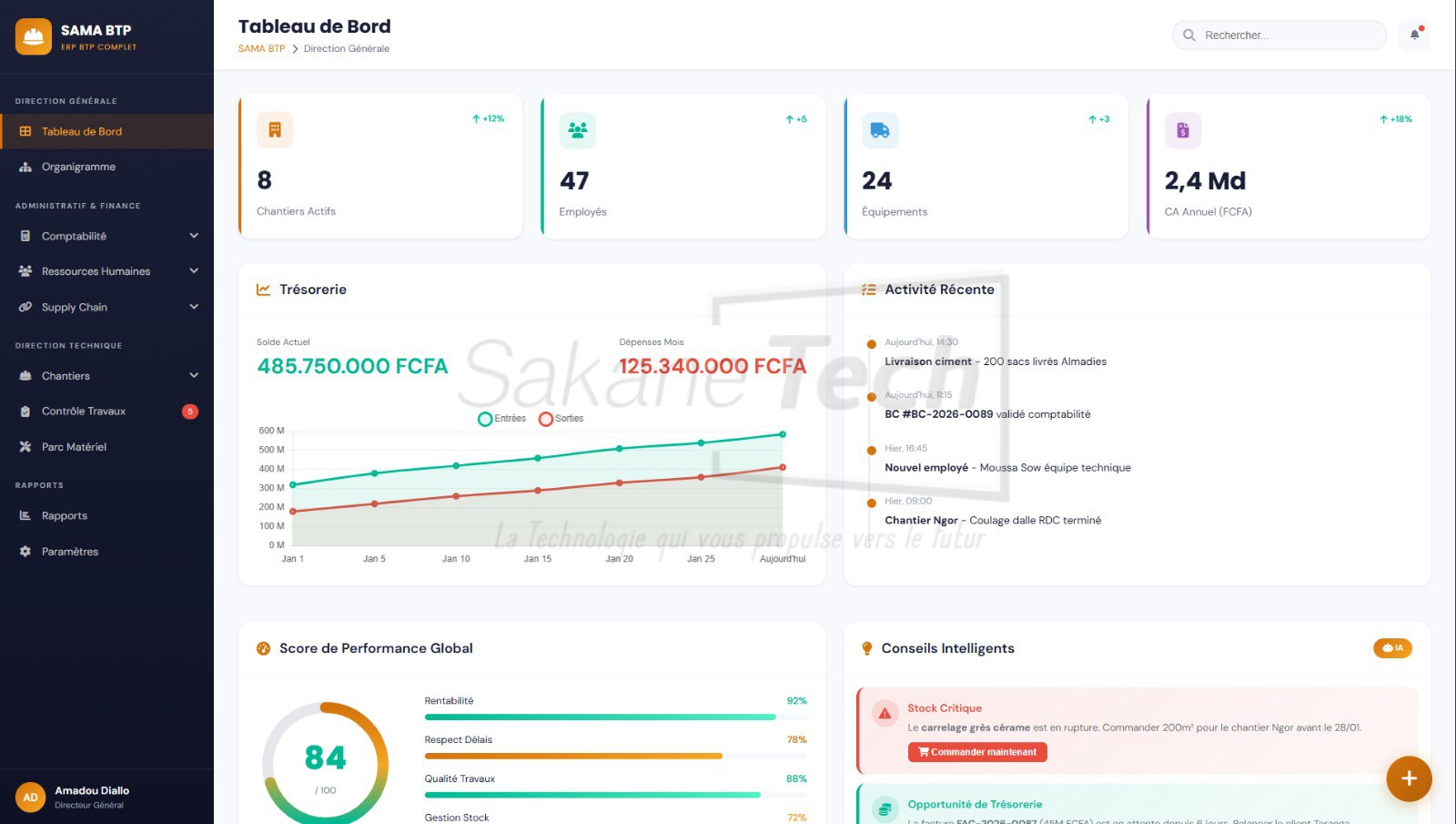Click the Chantier Ngor activity entry
This screenshot has width=1456, height=824.
(x=993, y=521)
